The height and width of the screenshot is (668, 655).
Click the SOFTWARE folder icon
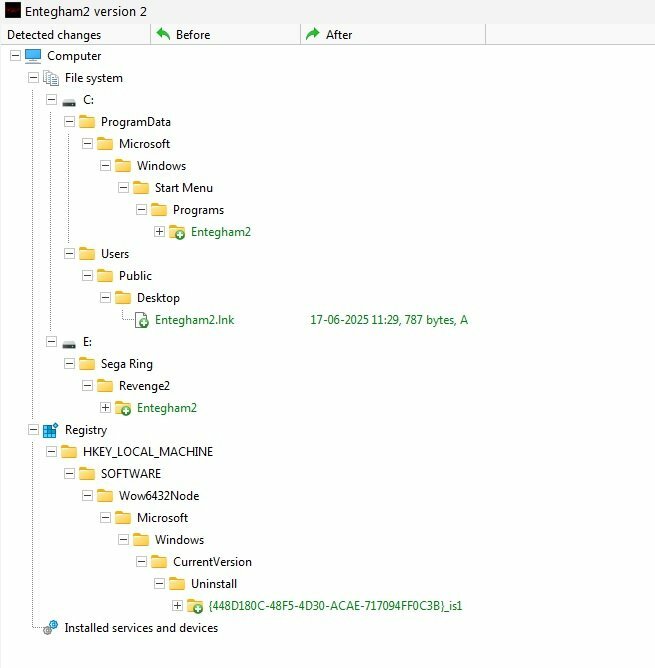click(87, 474)
